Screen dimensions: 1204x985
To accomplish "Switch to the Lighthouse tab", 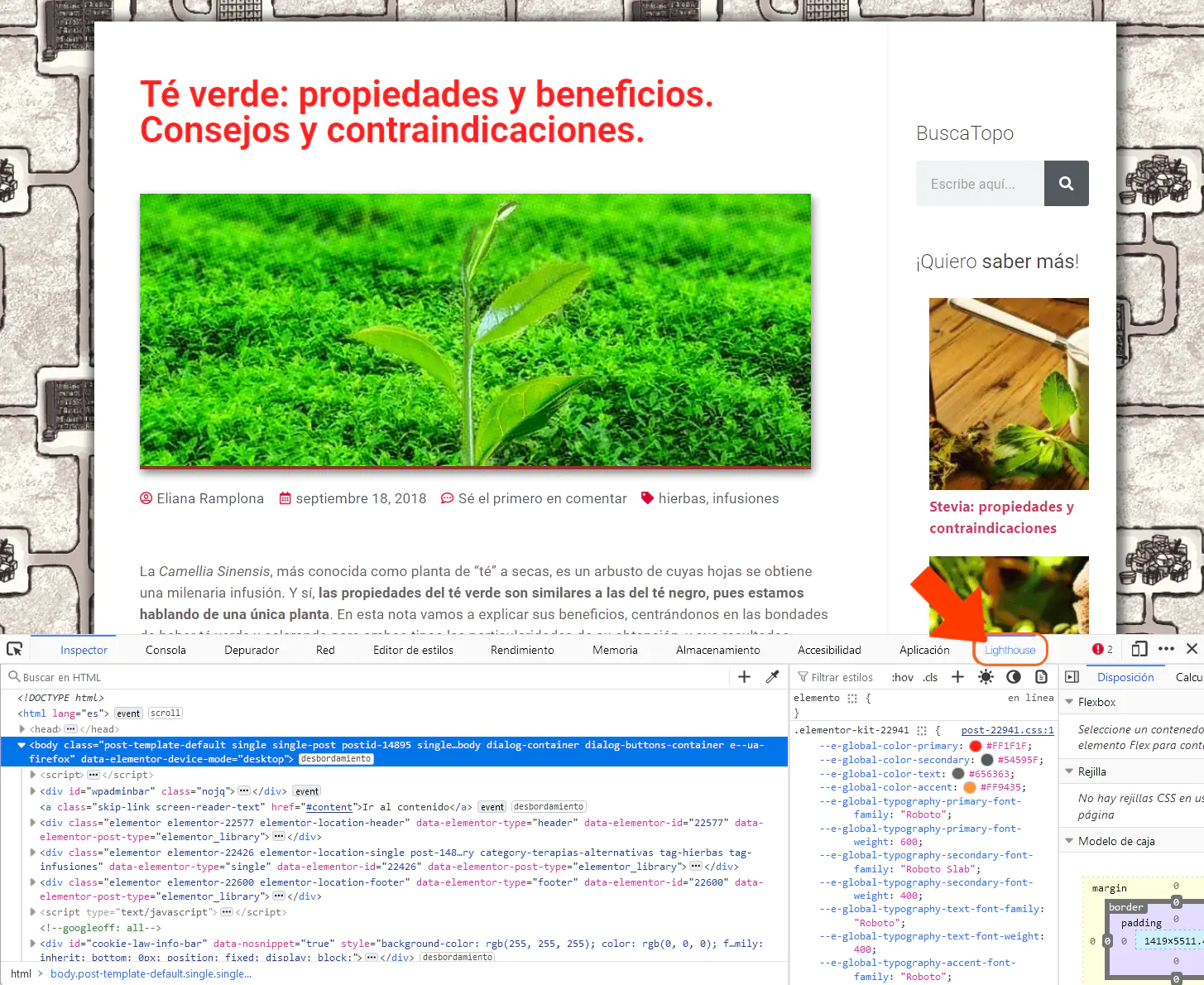I will (1010, 649).
